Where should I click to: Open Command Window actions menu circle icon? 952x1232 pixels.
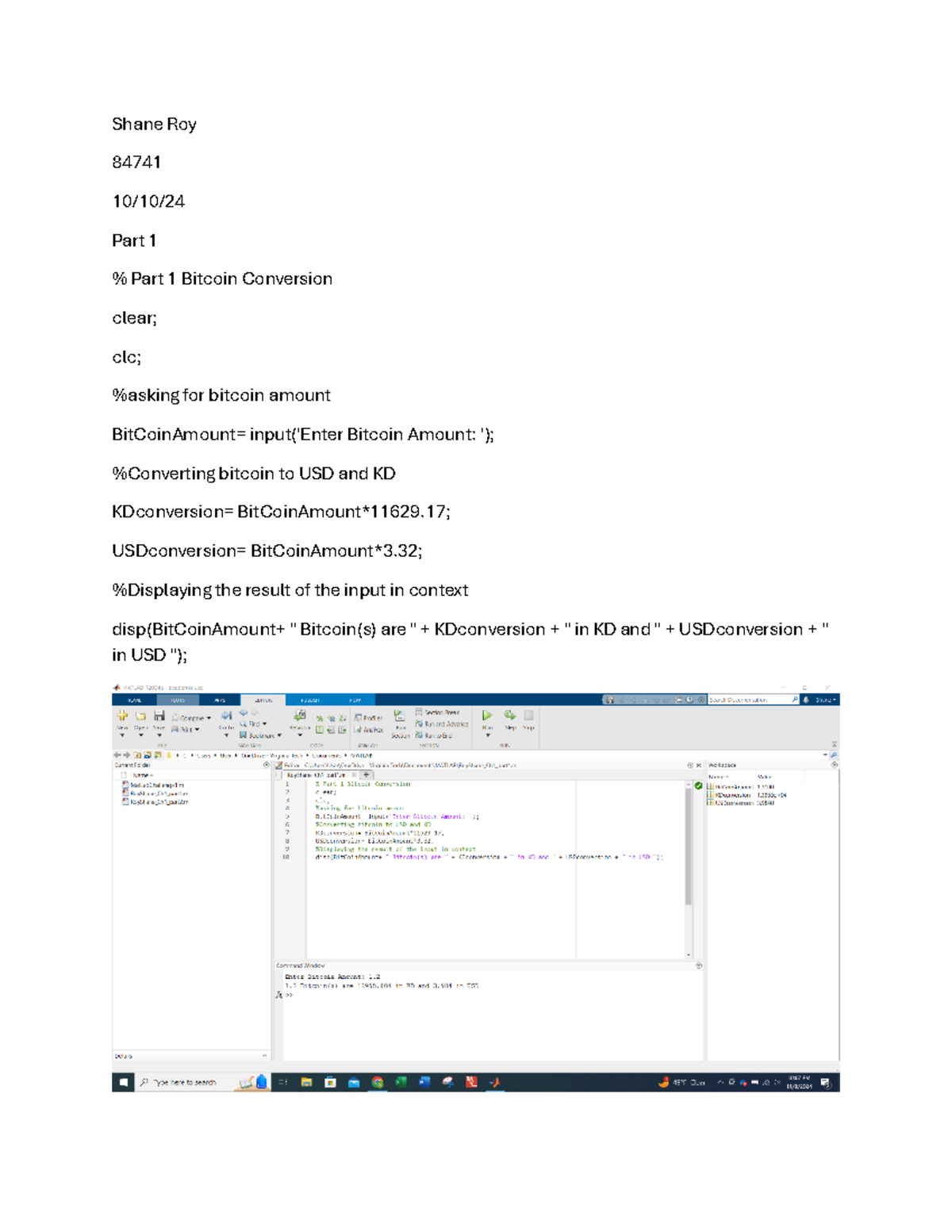[x=699, y=965]
